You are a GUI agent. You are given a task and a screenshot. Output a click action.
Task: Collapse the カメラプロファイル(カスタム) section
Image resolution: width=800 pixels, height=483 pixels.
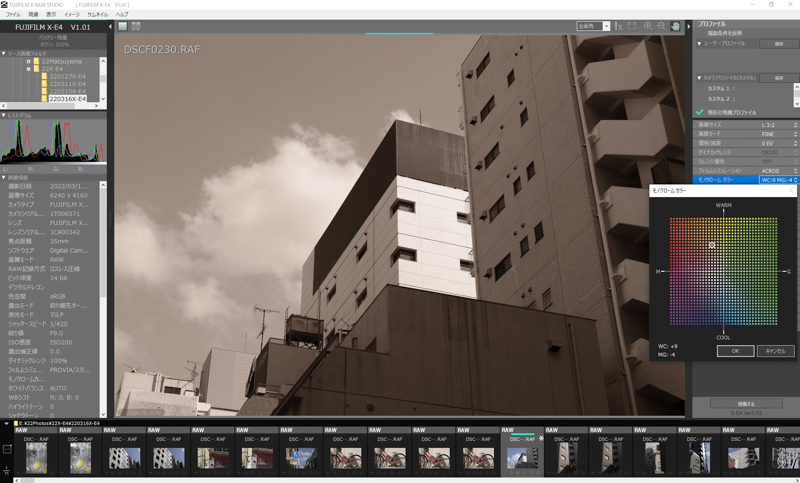pos(699,78)
